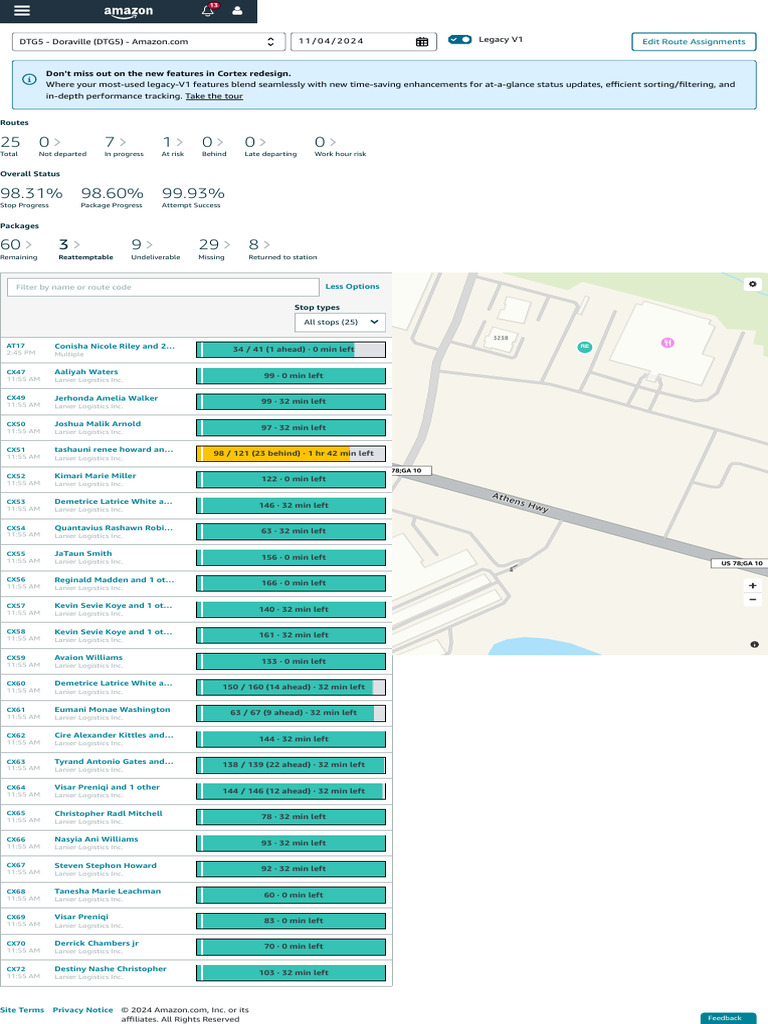Follow the Take the tour link
Viewport: 768px width, 1024px height.
pos(214,96)
